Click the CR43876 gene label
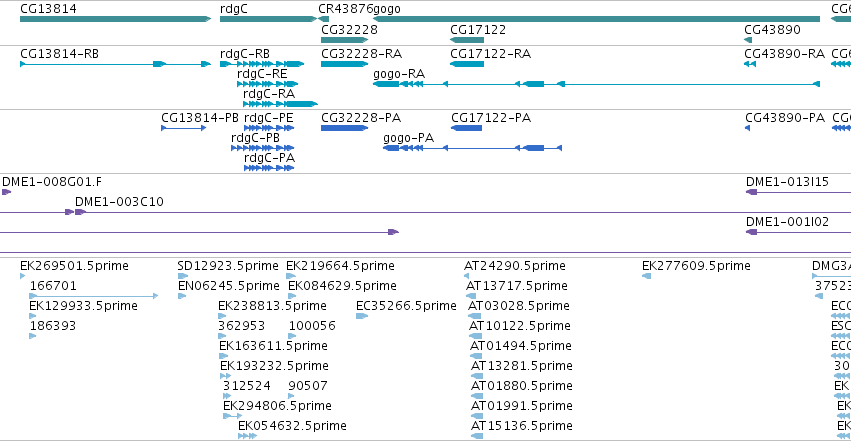Image resolution: width=851 pixels, height=441 pixels. (345, 9)
